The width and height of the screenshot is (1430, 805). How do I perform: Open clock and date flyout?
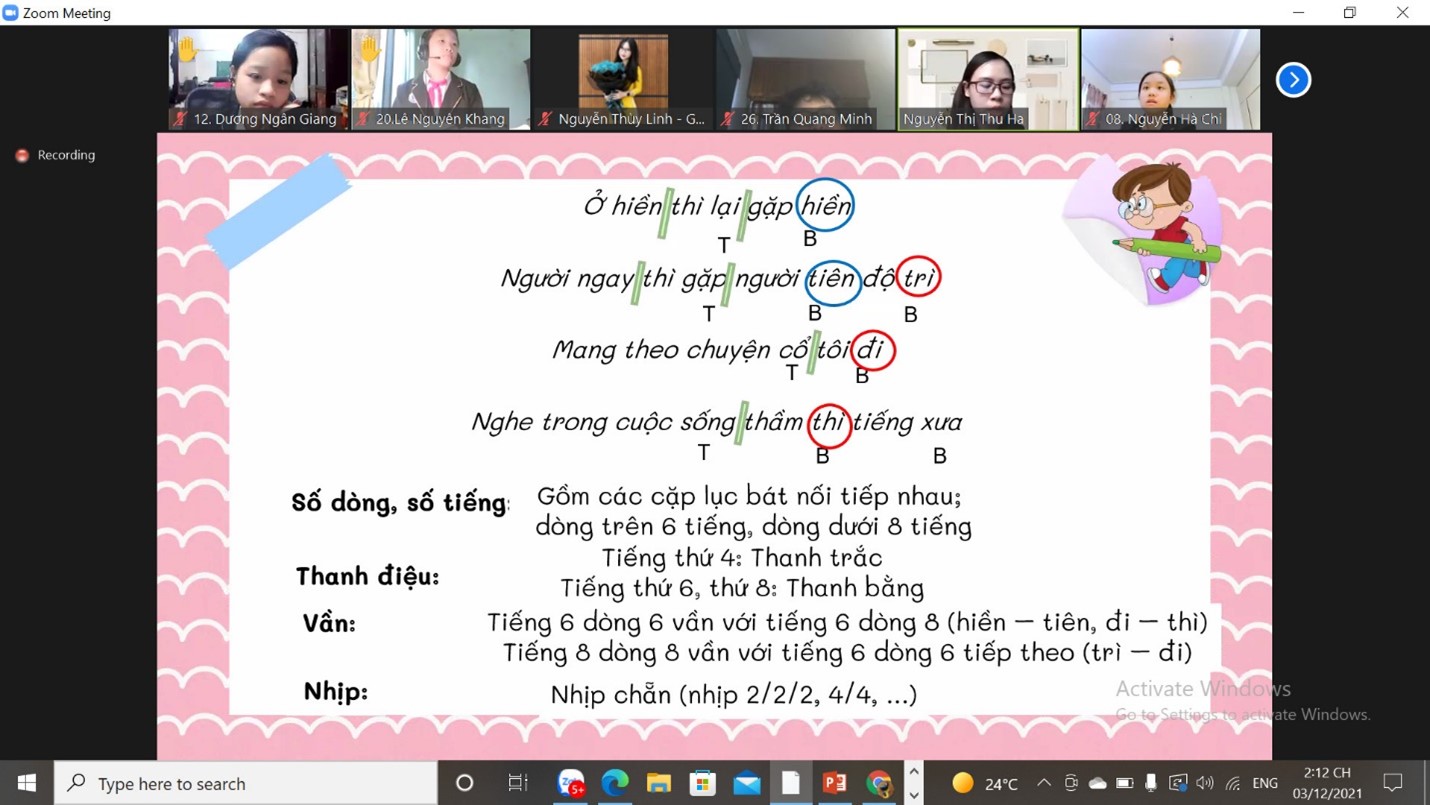(x=1327, y=783)
